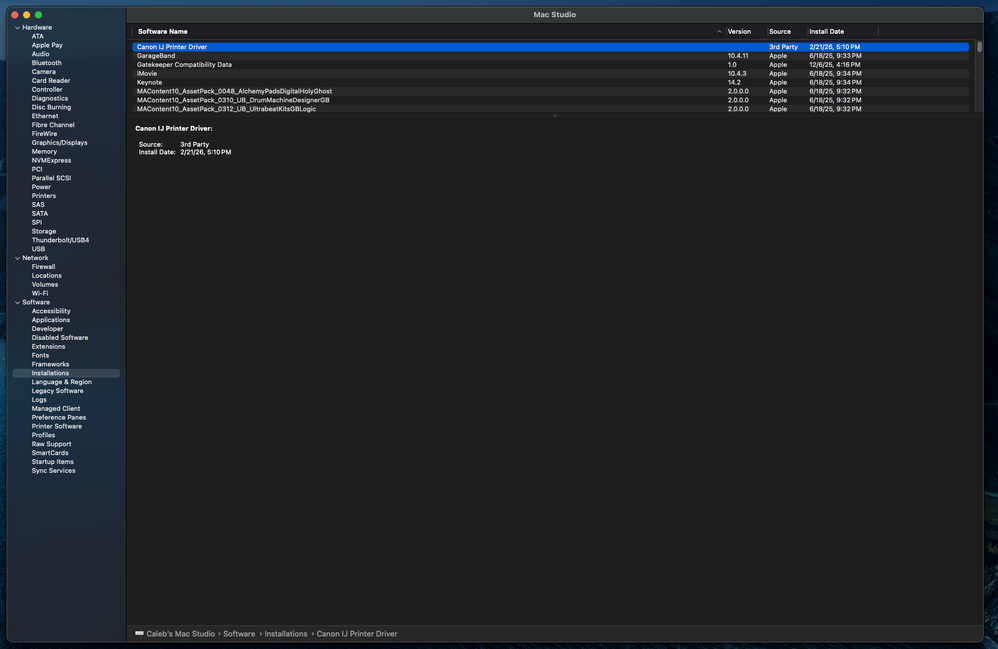Click Caleb's Mac Studio in path bar
This screenshot has width=998, height=649.
click(181, 634)
